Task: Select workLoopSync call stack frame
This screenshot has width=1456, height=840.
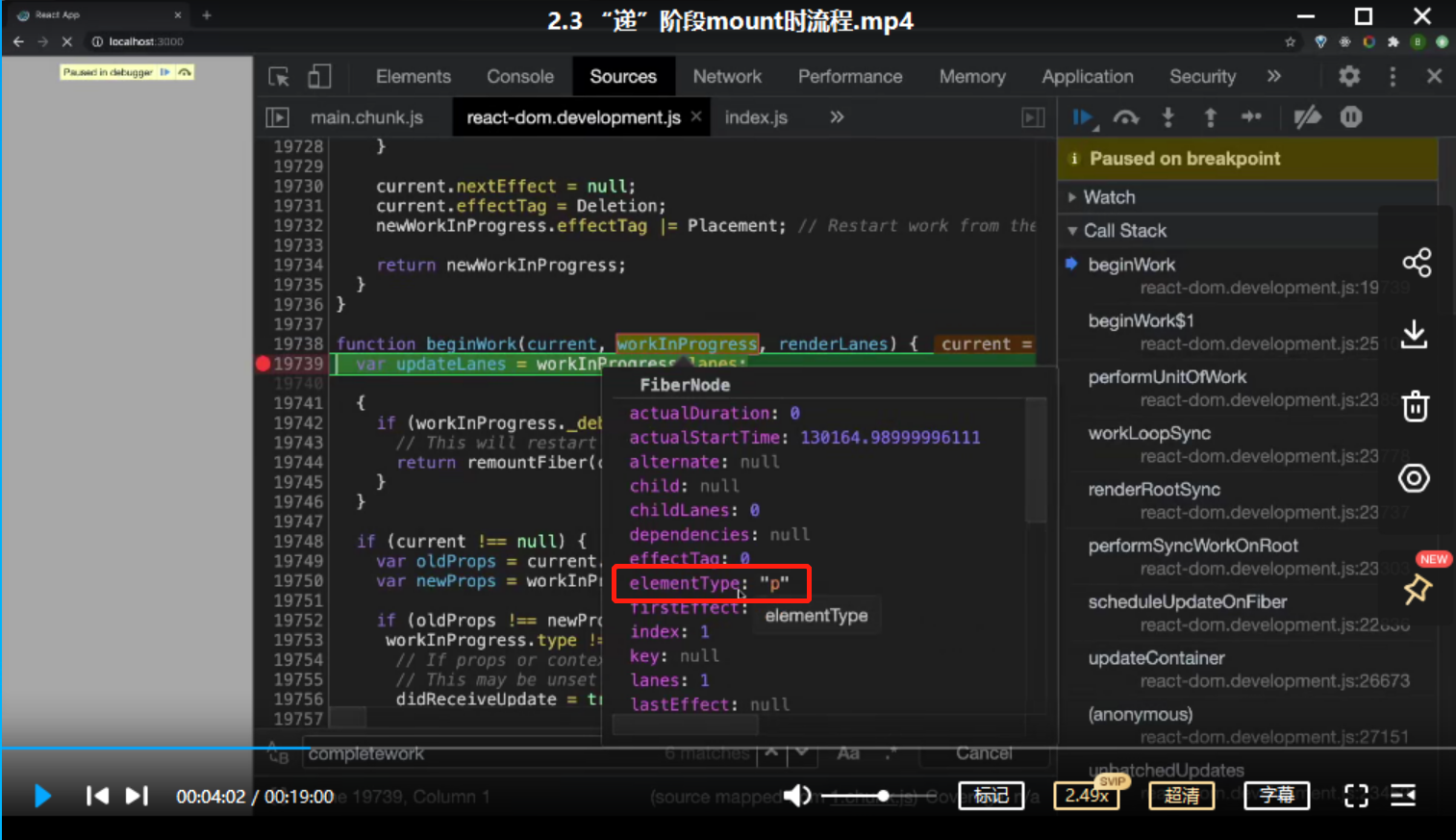Action: coord(1149,434)
